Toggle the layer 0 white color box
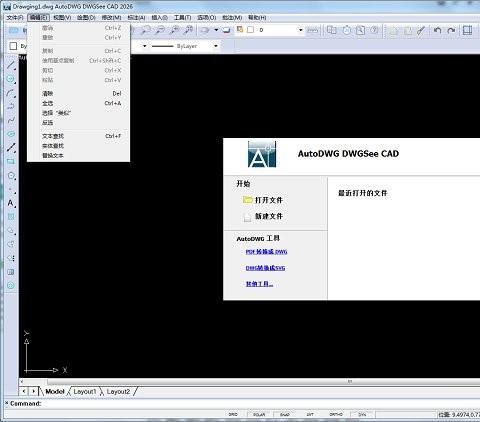Image resolution: width=480 pixels, height=422 pixels. point(251,30)
